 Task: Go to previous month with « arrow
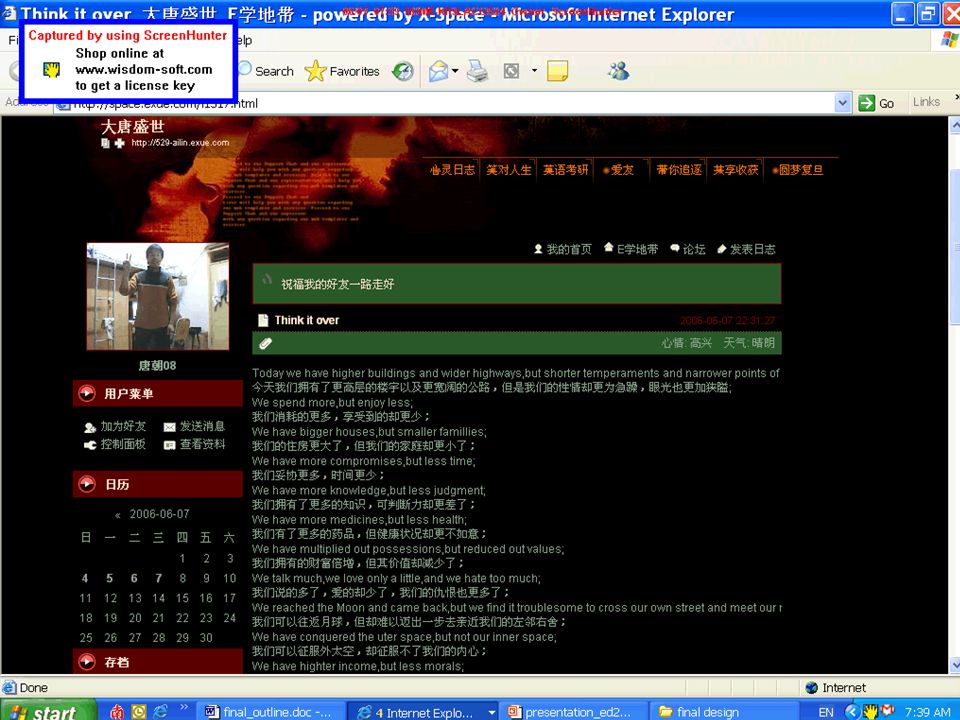point(118,515)
